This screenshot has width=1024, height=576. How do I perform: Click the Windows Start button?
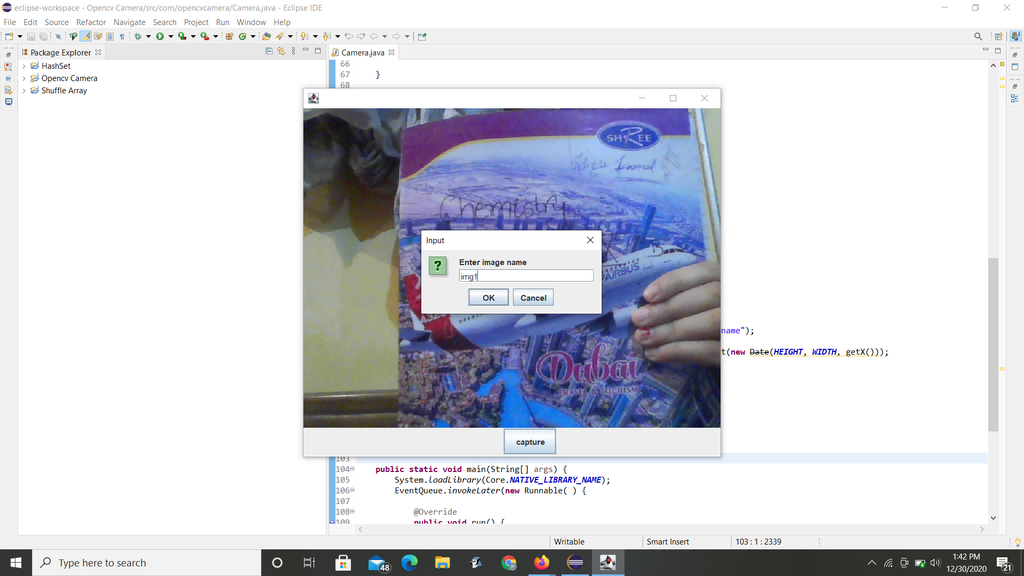16,562
